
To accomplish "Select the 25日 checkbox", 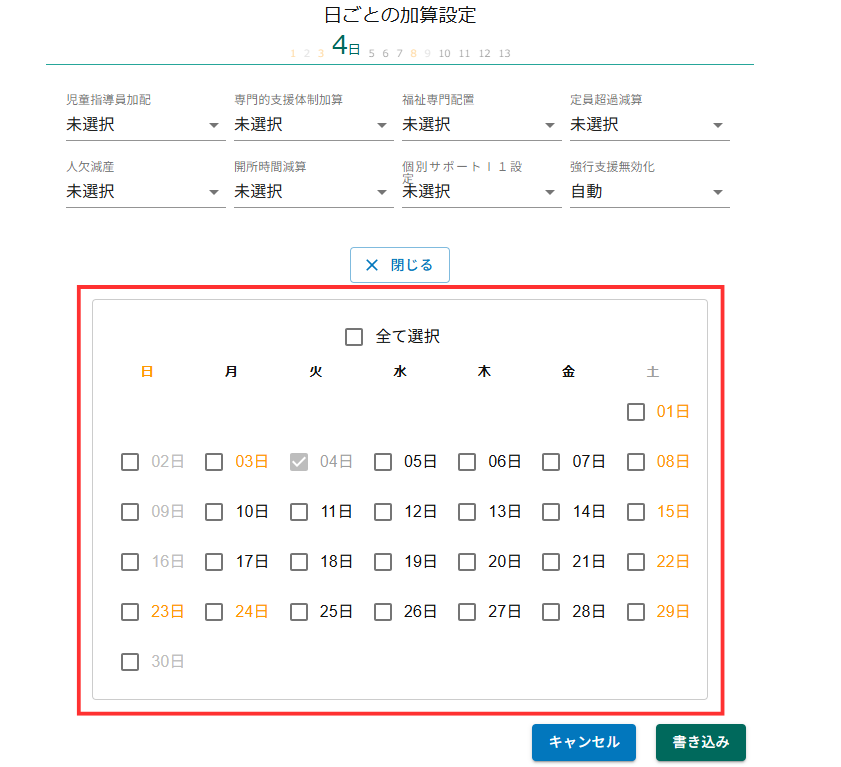I will (x=298, y=612).
